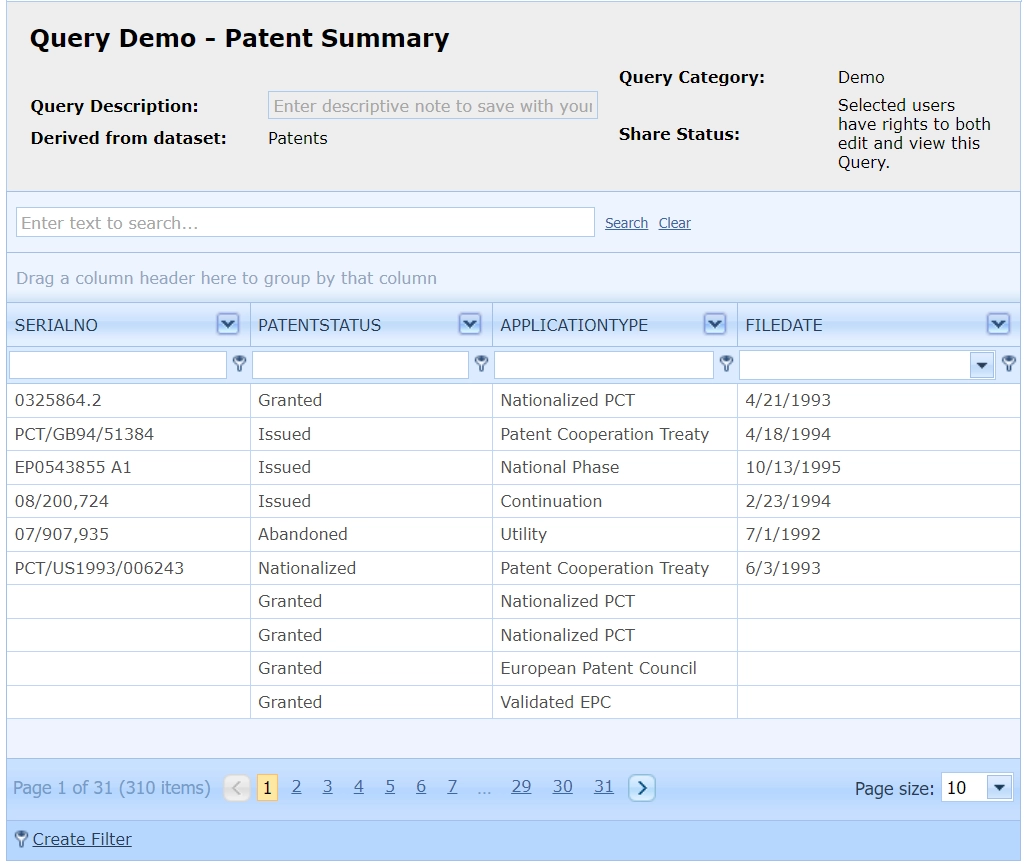The height and width of the screenshot is (864, 1027).
Task: Open the FILEDATE column header filter dropdown
Action: [997, 324]
